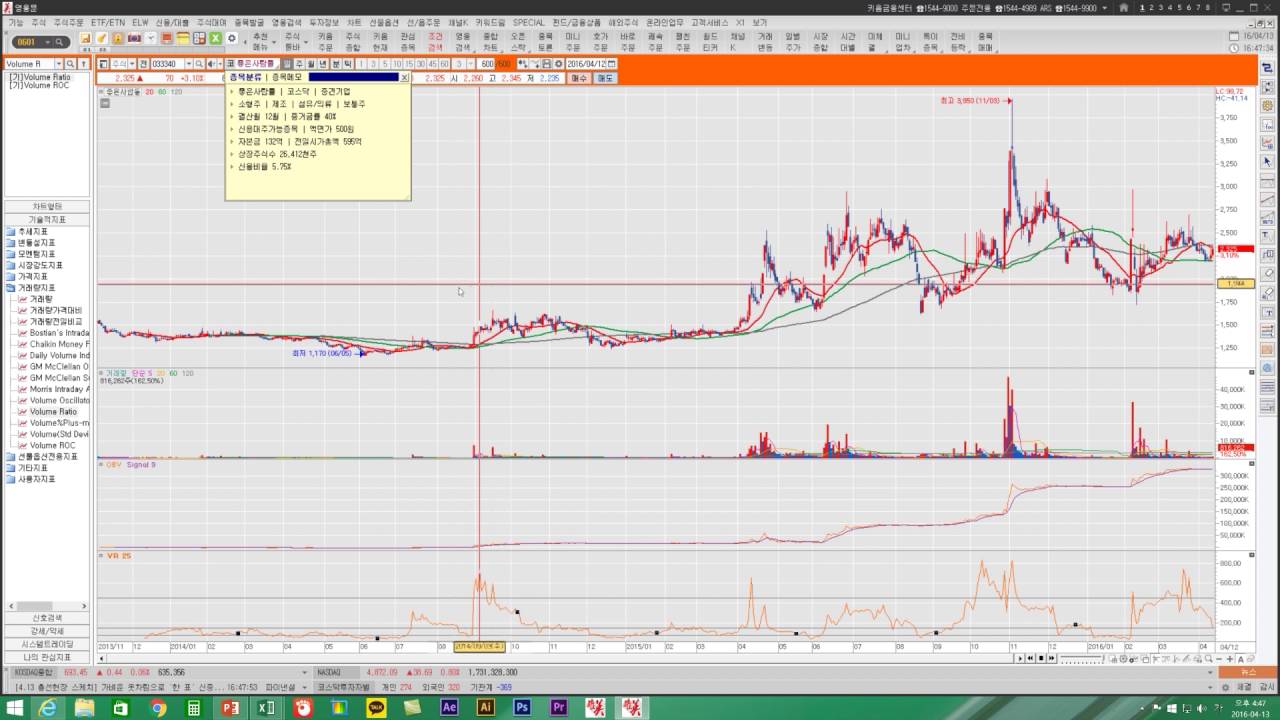Click the 시스템트레이딩 panel button
This screenshot has width=1280, height=720.
click(x=47, y=644)
